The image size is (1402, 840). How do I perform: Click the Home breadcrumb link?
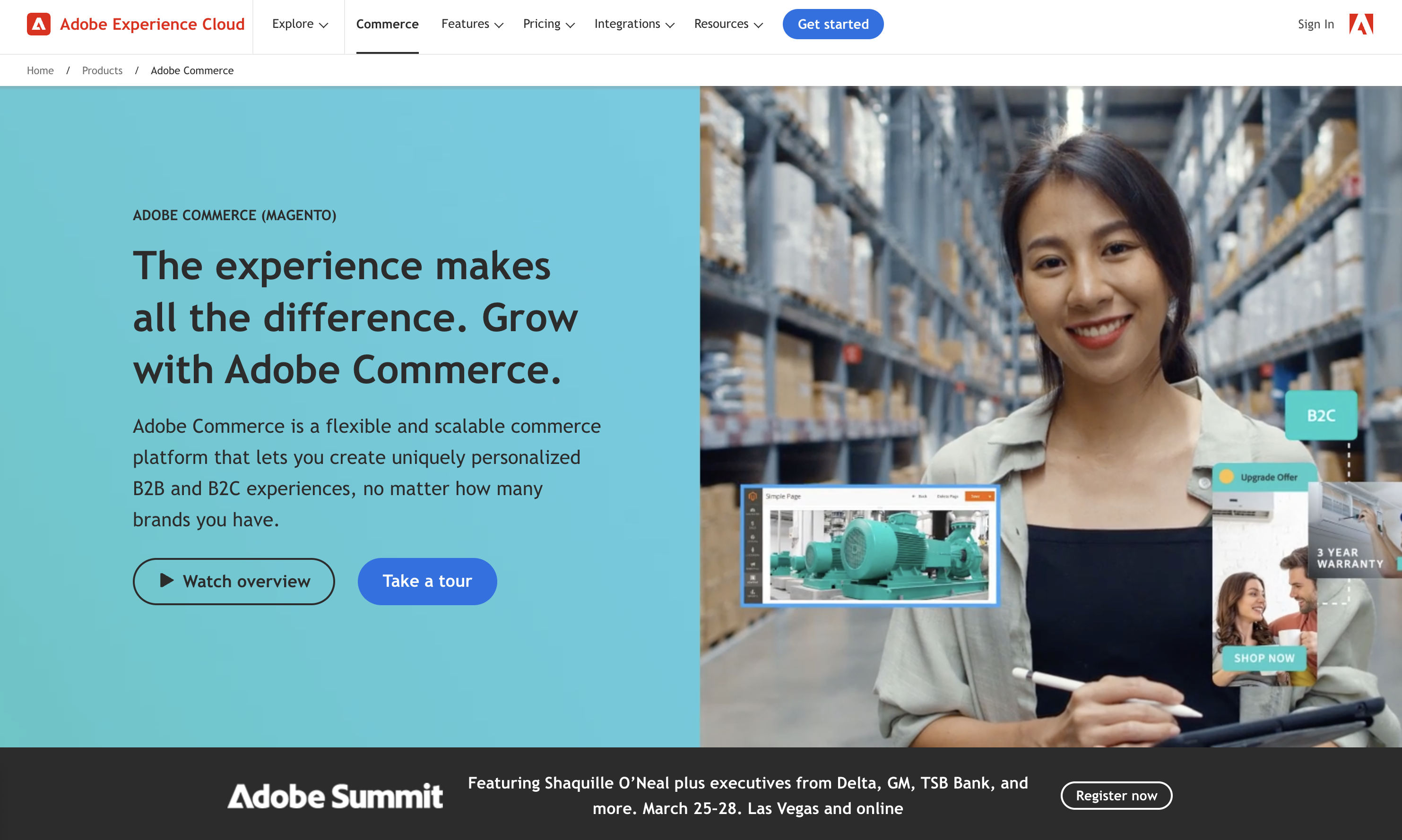tap(39, 70)
